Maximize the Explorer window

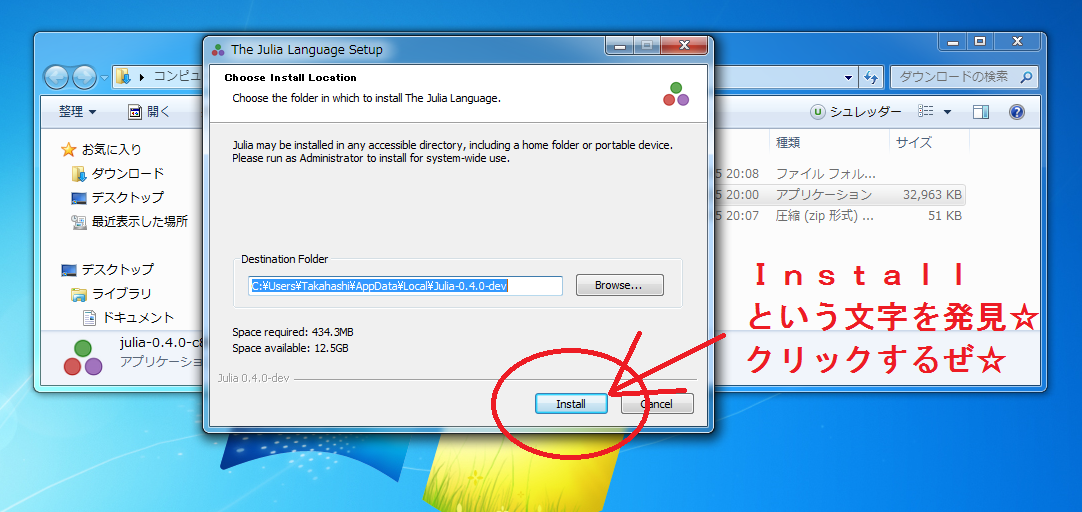click(979, 41)
